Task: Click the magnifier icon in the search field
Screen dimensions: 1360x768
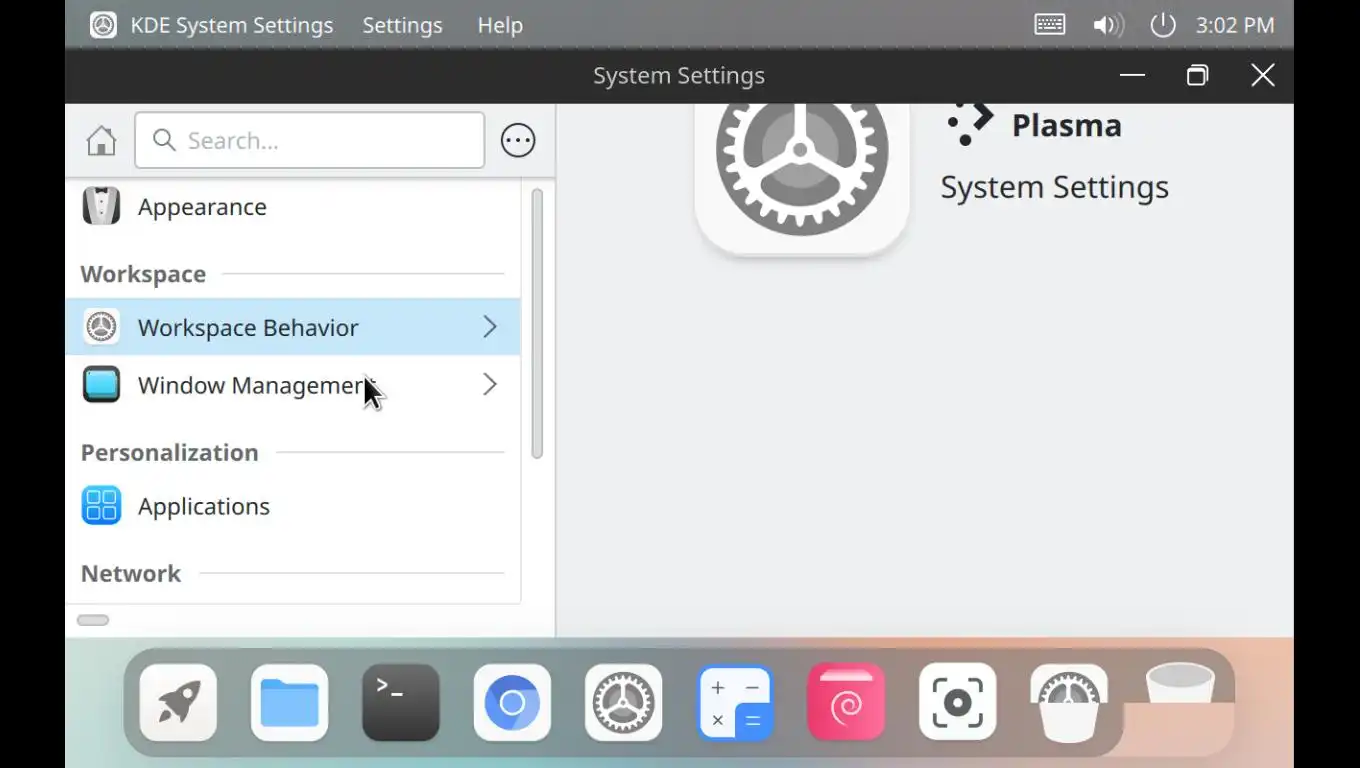Action: point(165,140)
